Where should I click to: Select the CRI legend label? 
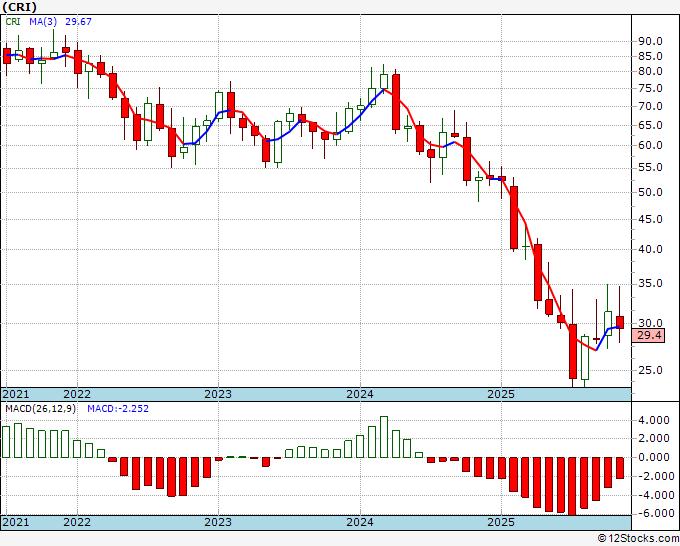[13, 21]
